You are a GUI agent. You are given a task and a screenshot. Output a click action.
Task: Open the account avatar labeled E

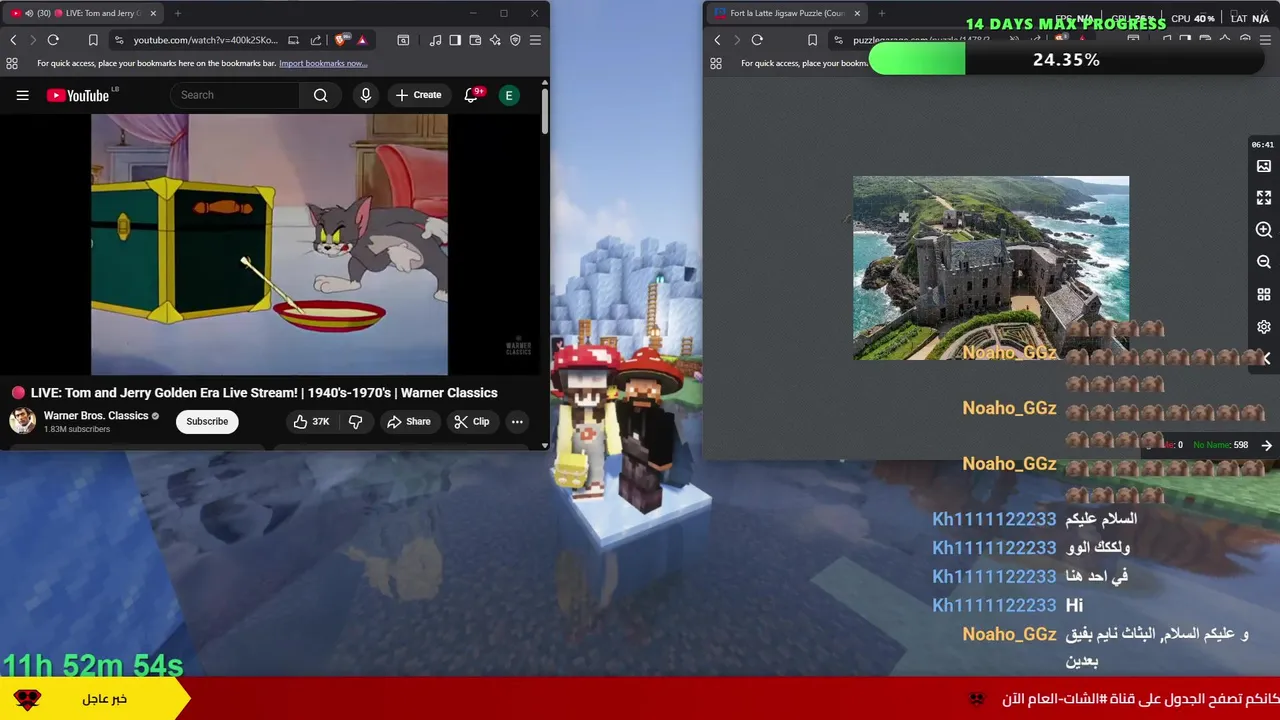click(509, 95)
